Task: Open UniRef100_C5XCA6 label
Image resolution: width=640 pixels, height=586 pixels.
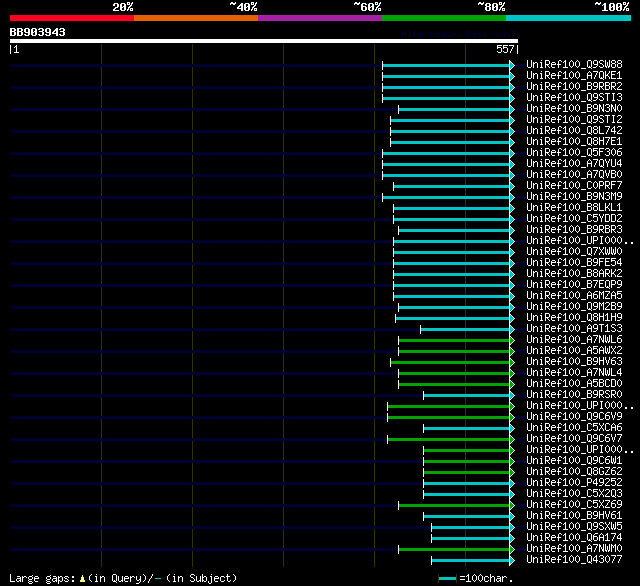Action: 574,428
